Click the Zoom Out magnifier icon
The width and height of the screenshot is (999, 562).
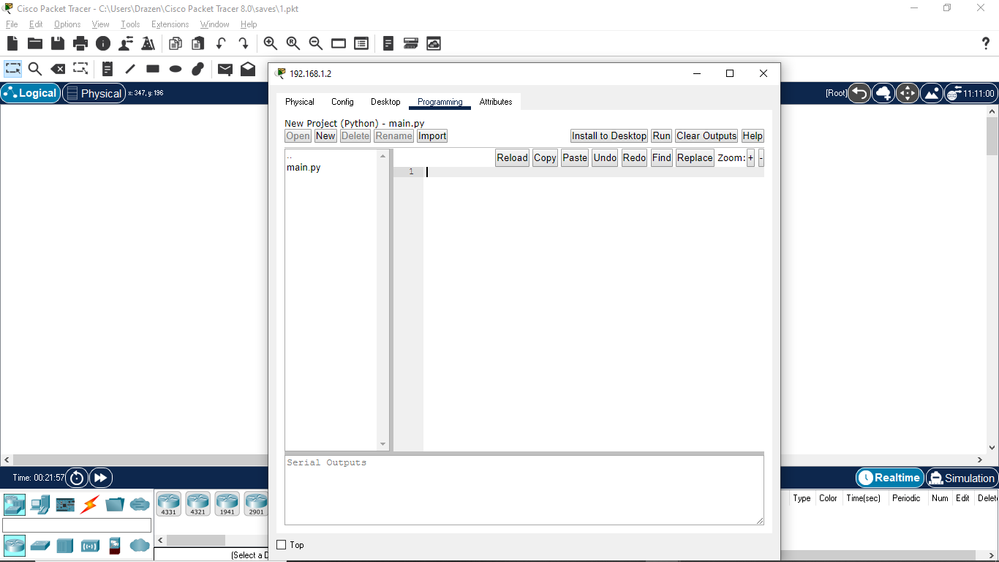pyautogui.click(x=315, y=43)
